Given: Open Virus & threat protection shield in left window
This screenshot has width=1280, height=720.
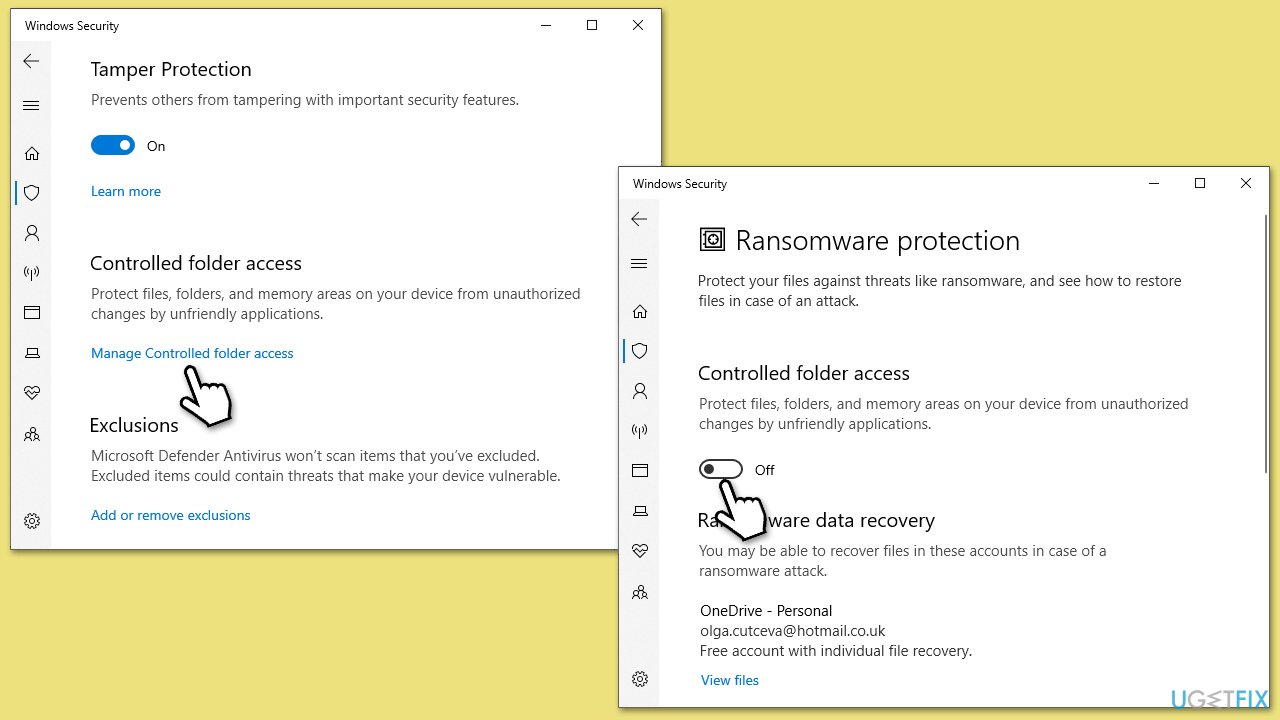Looking at the screenshot, I should tap(32, 193).
